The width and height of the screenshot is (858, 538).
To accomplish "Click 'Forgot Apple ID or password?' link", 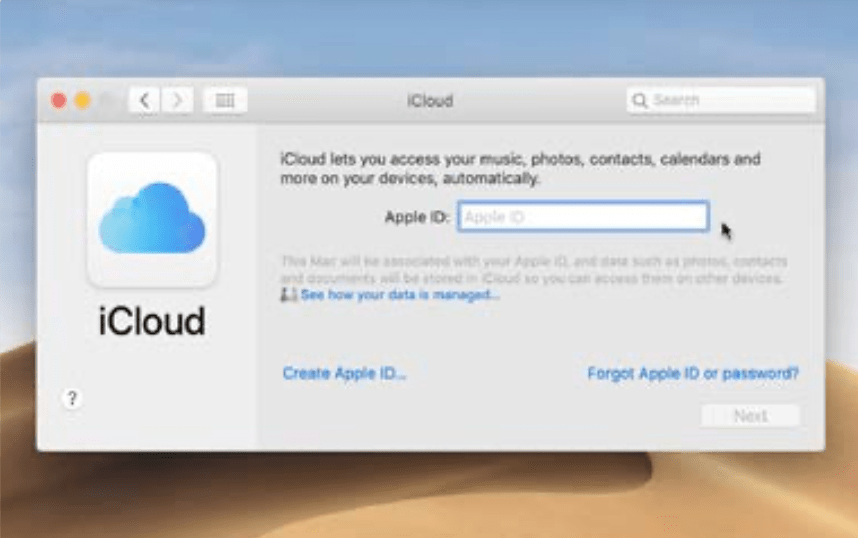I will click(x=693, y=373).
